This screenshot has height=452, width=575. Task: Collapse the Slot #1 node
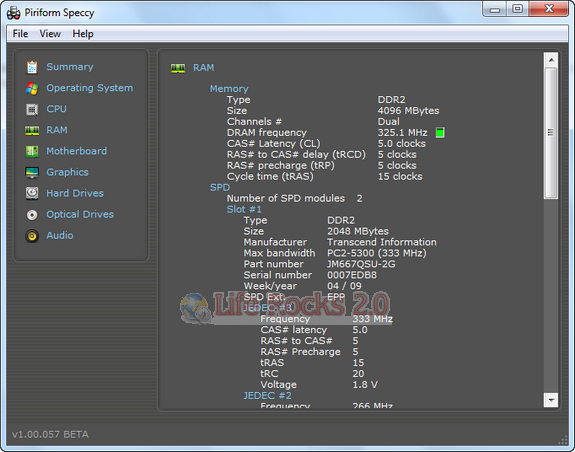point(244,209)
